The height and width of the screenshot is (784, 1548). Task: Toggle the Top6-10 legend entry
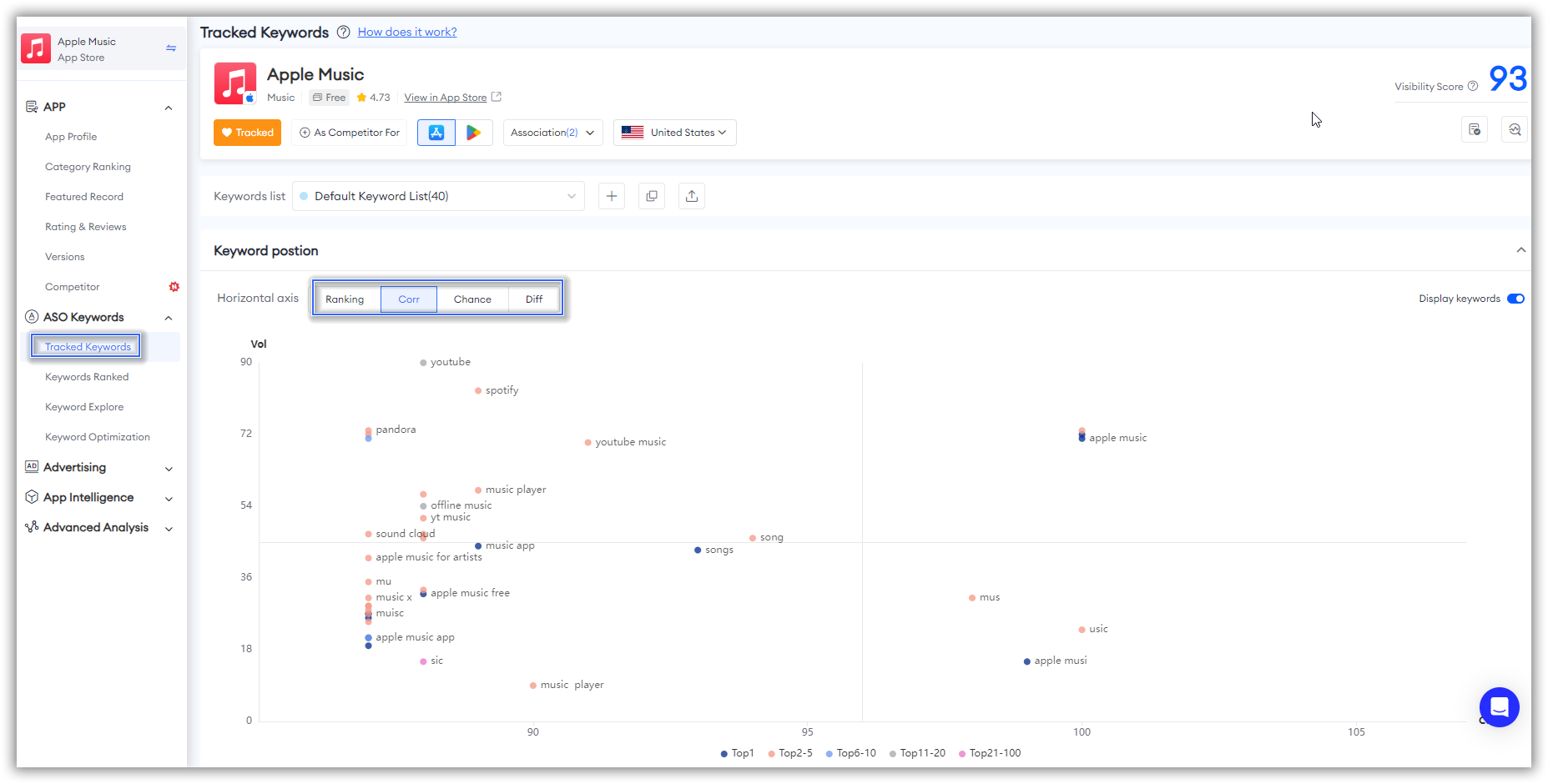pyautogui.click(x=850, y=753)
